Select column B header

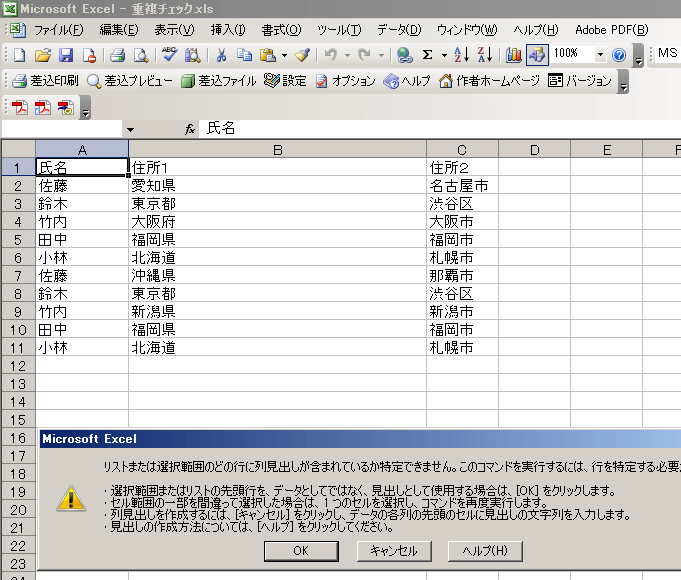click(277, 150)
